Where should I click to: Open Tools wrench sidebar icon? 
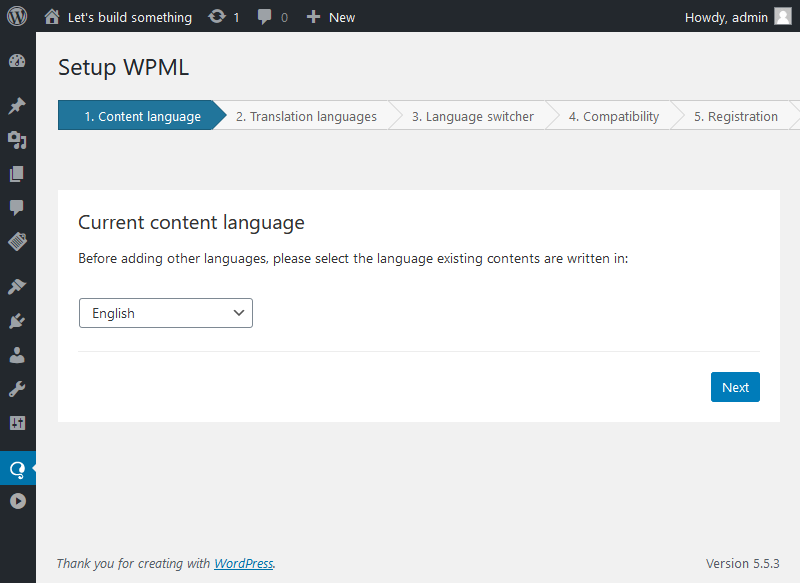coord(17,389)
